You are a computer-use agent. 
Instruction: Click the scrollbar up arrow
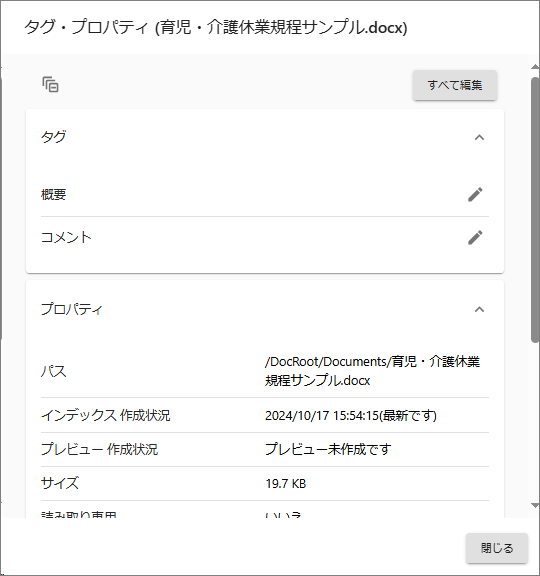tap(535, 66)
